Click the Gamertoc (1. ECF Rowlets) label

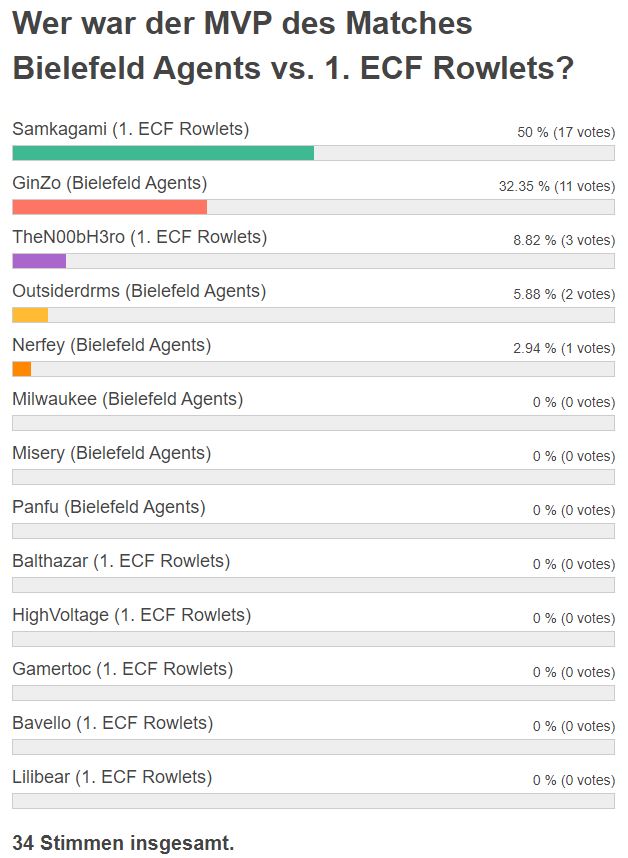(x=123, y=669)
